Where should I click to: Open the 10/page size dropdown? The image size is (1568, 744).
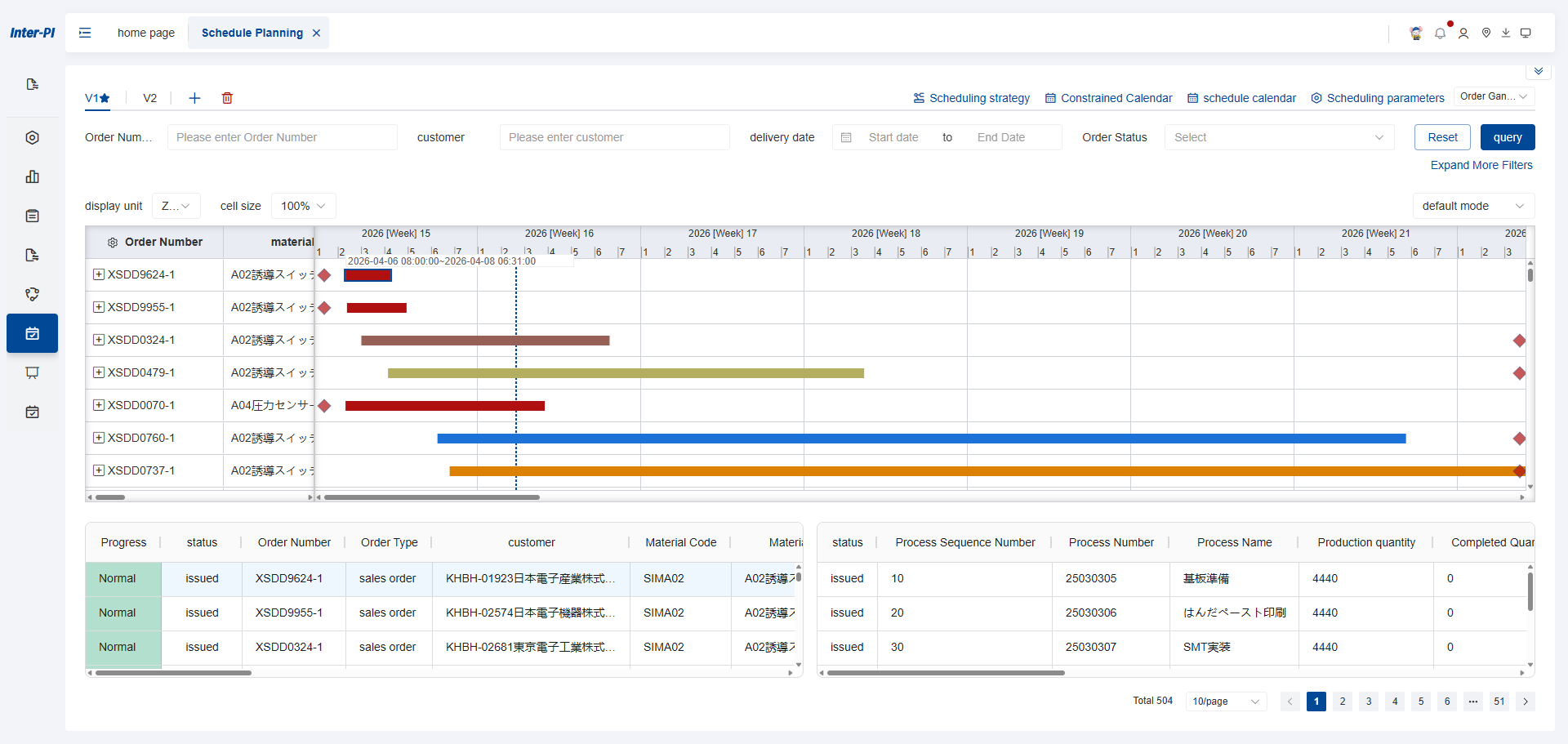(1226, 701)
